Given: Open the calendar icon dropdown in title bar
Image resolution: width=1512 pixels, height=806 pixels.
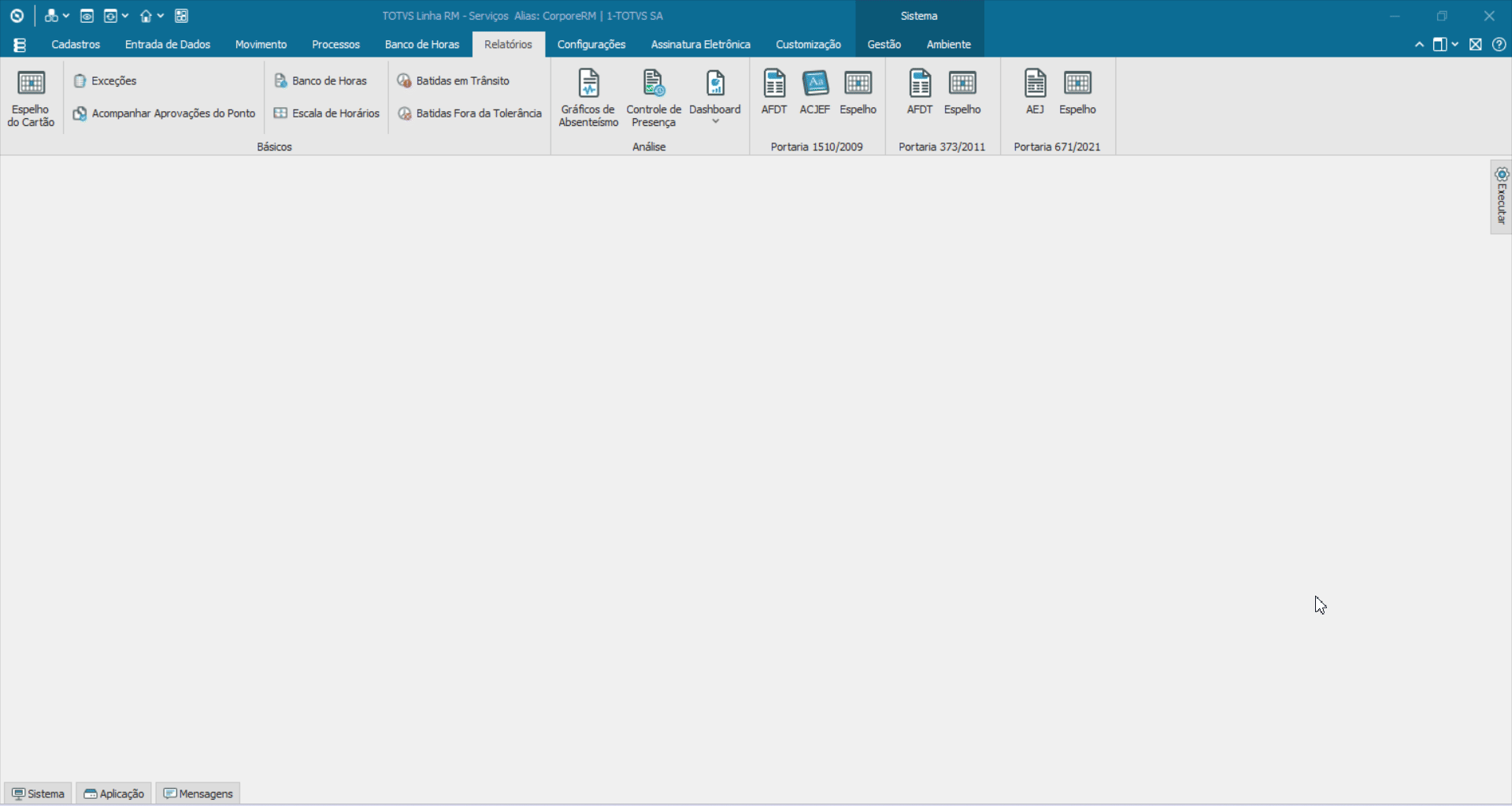Looking at the screenshot, I should (116, 16).
